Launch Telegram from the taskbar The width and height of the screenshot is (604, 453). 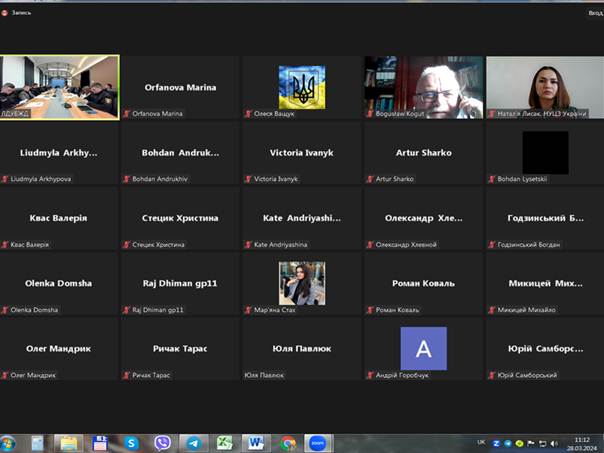193,442
